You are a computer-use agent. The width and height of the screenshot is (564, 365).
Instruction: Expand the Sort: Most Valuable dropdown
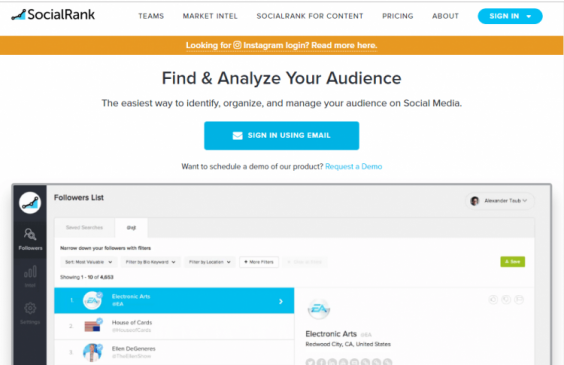[x=88, y=262]
